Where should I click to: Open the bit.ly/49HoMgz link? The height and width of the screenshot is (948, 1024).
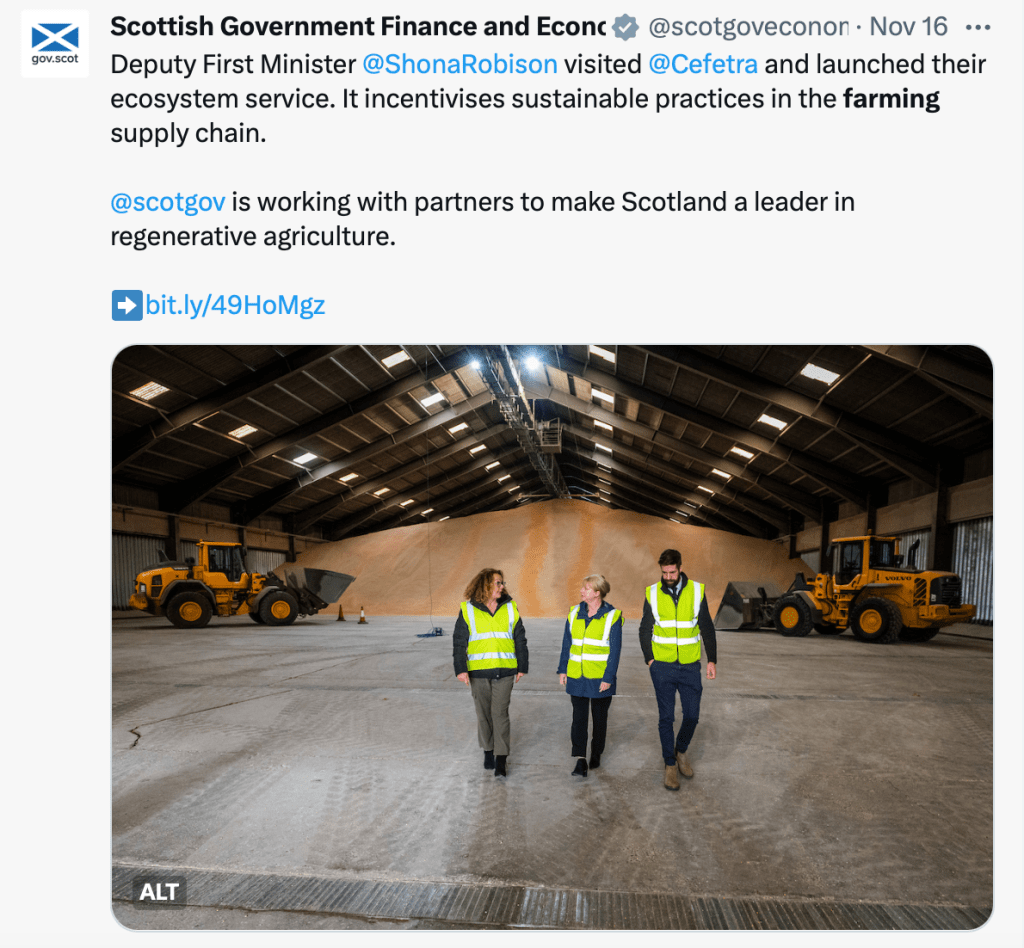[235, 305]
